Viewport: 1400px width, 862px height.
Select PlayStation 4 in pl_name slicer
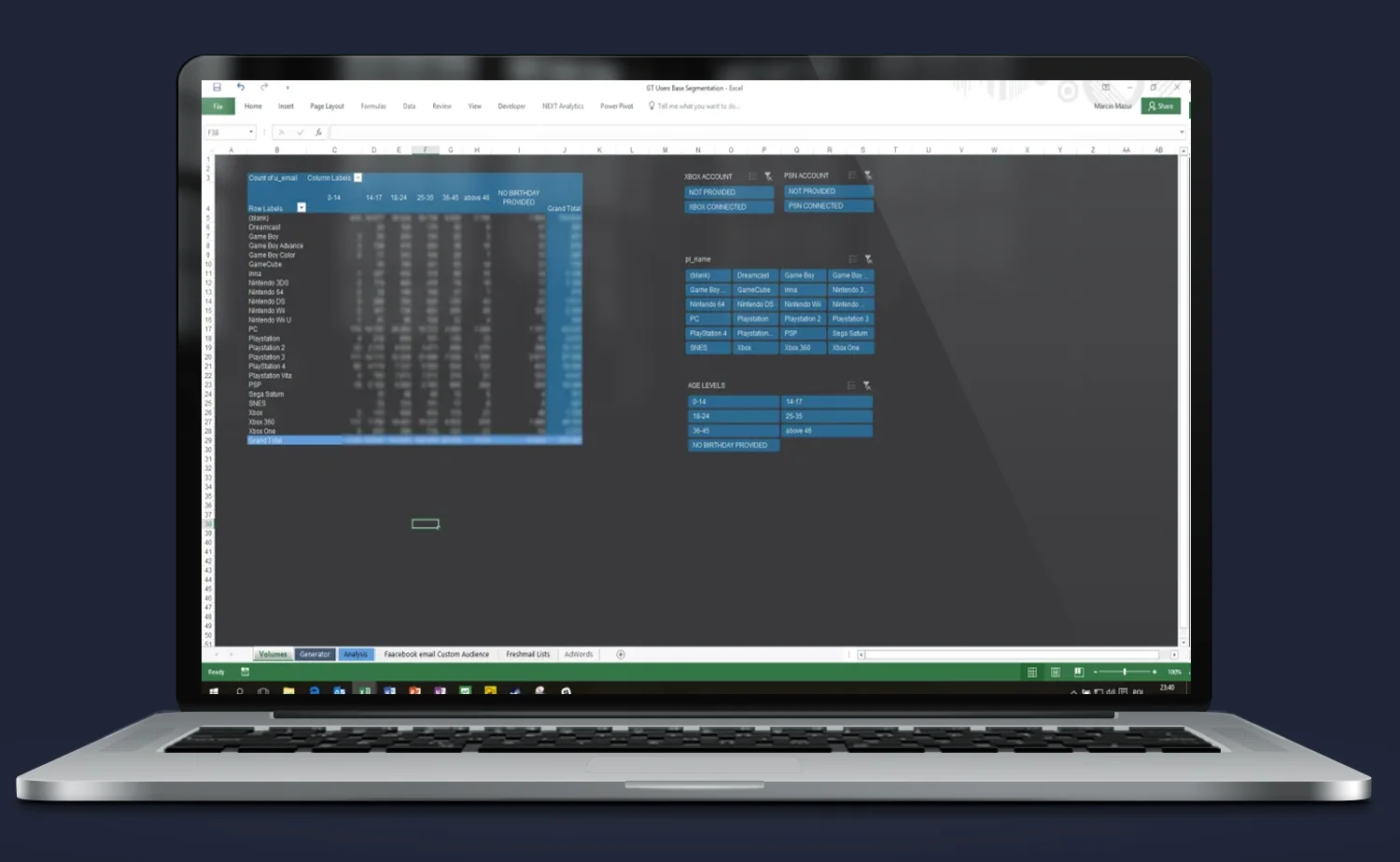708,333
